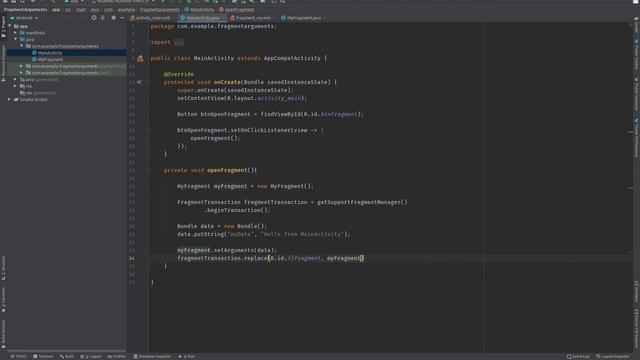Open Project panel gear settings
This screenshot has height=360, width=640.
point(113,18)
